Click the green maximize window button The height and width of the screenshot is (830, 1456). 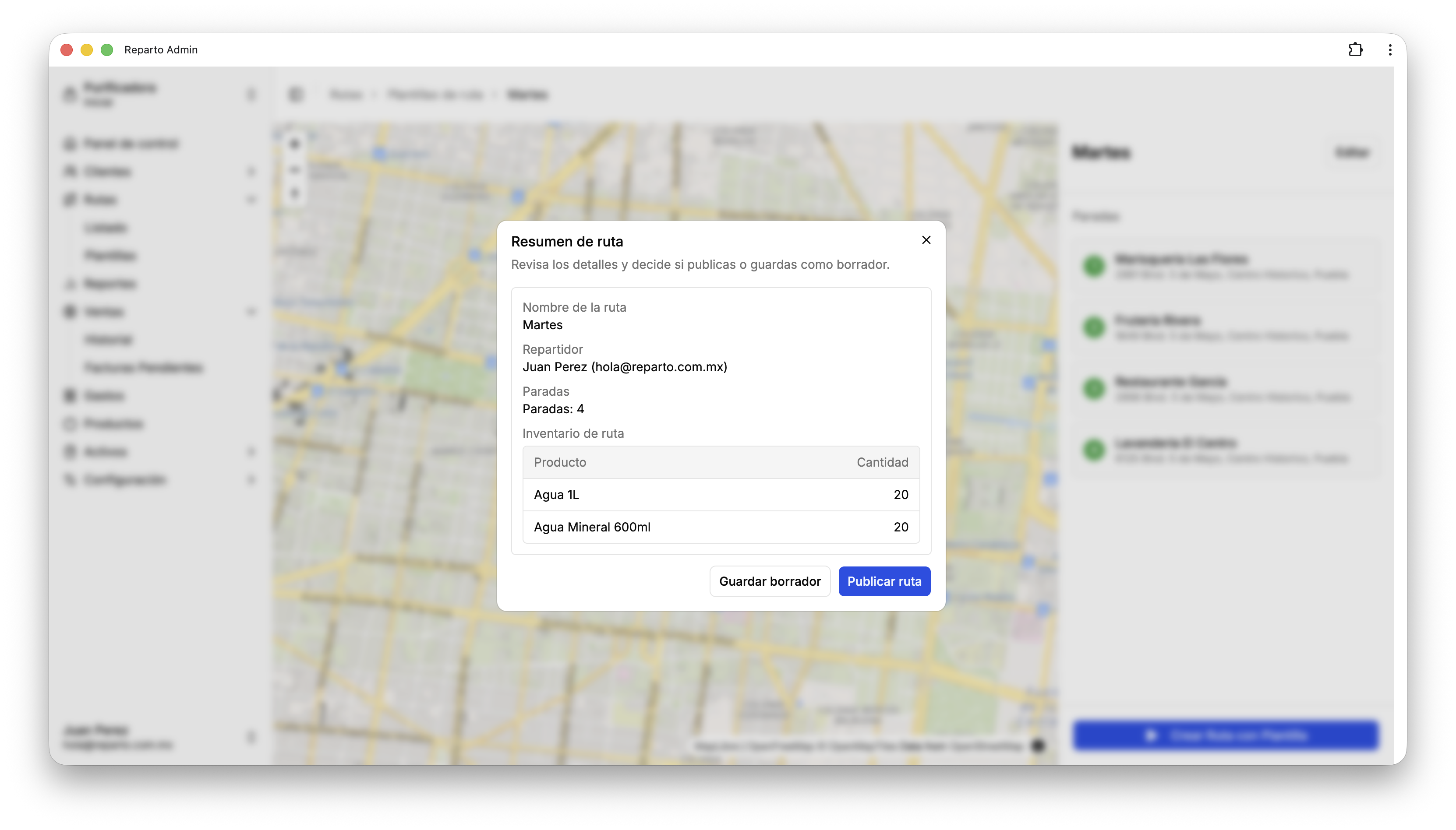(x=106, y=49)
